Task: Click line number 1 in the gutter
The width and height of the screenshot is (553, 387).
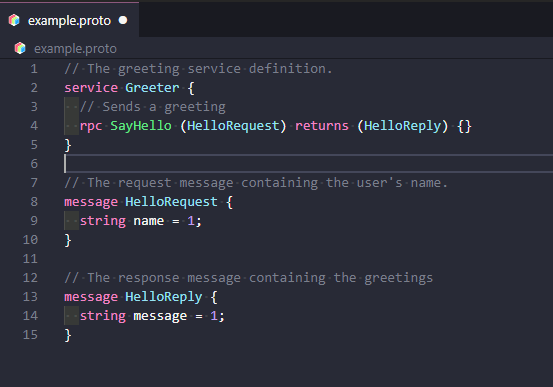Action: 34,69
